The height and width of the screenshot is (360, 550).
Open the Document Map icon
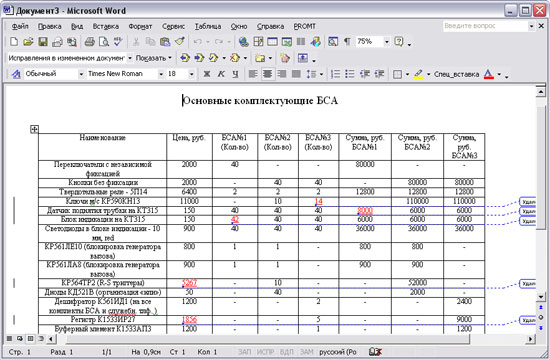333,42
